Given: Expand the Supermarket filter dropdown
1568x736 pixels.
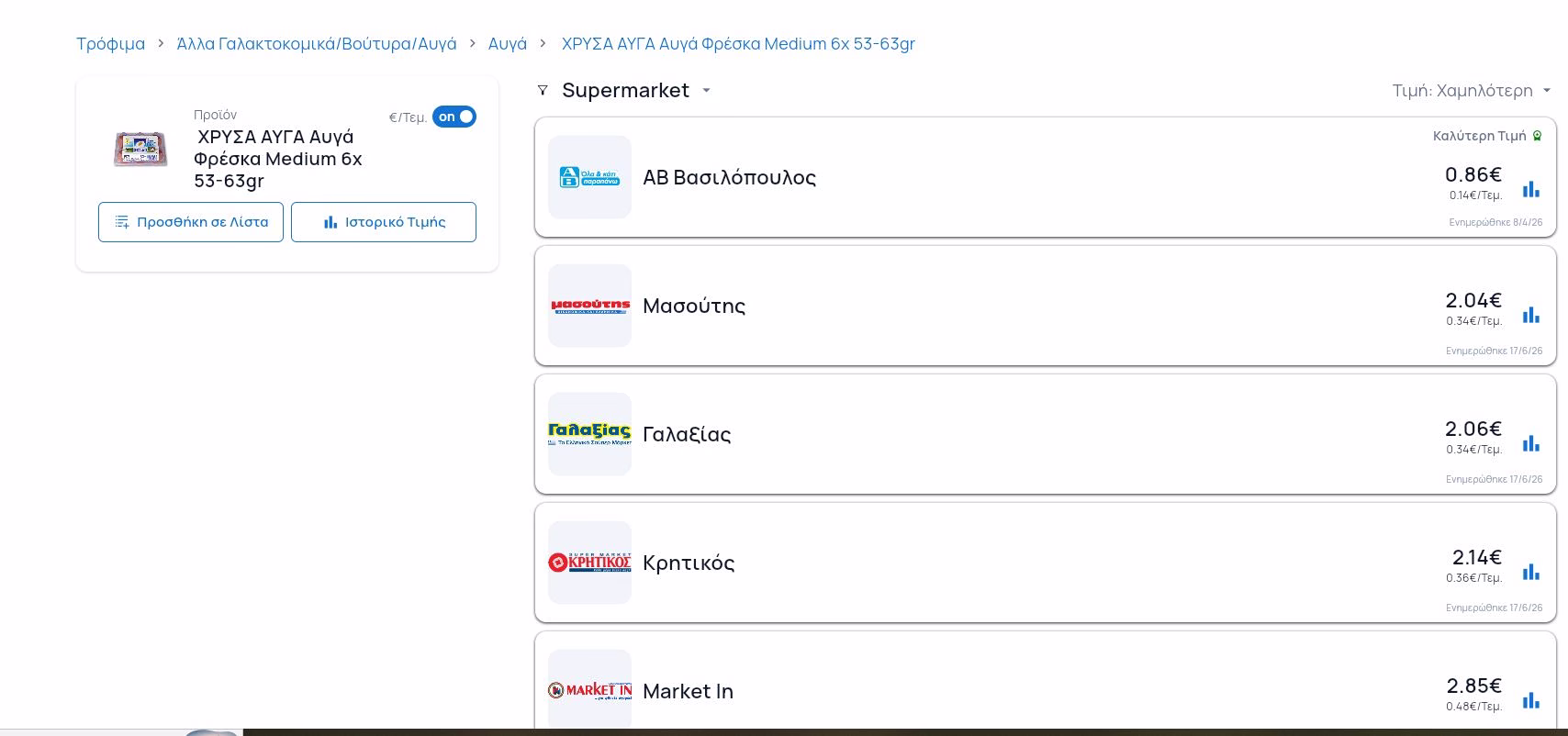Looking at the screenshot, I should (x=706, y=90).
